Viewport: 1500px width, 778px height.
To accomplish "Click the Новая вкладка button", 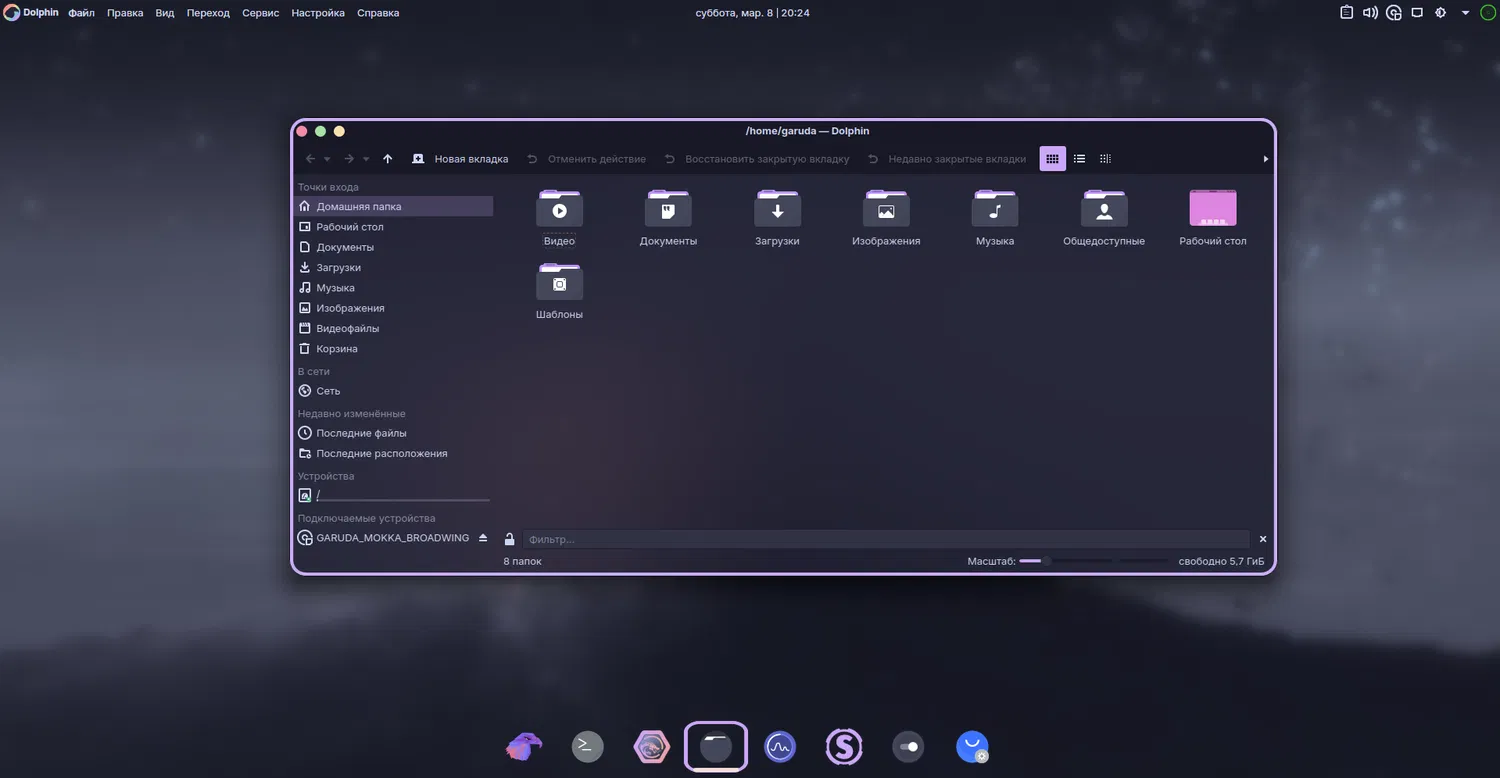I will pos(460,159).
